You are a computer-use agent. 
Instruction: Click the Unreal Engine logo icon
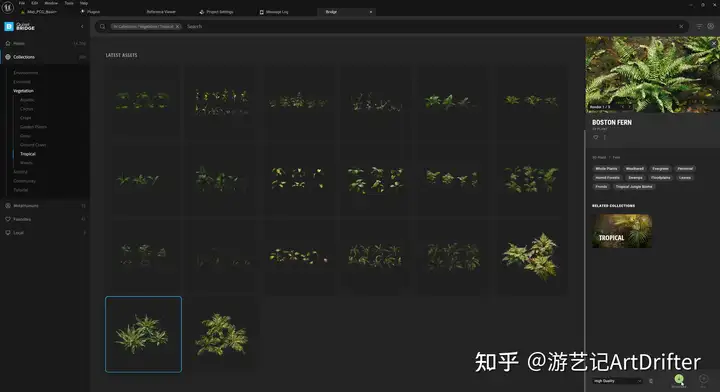tap(8, 6)
